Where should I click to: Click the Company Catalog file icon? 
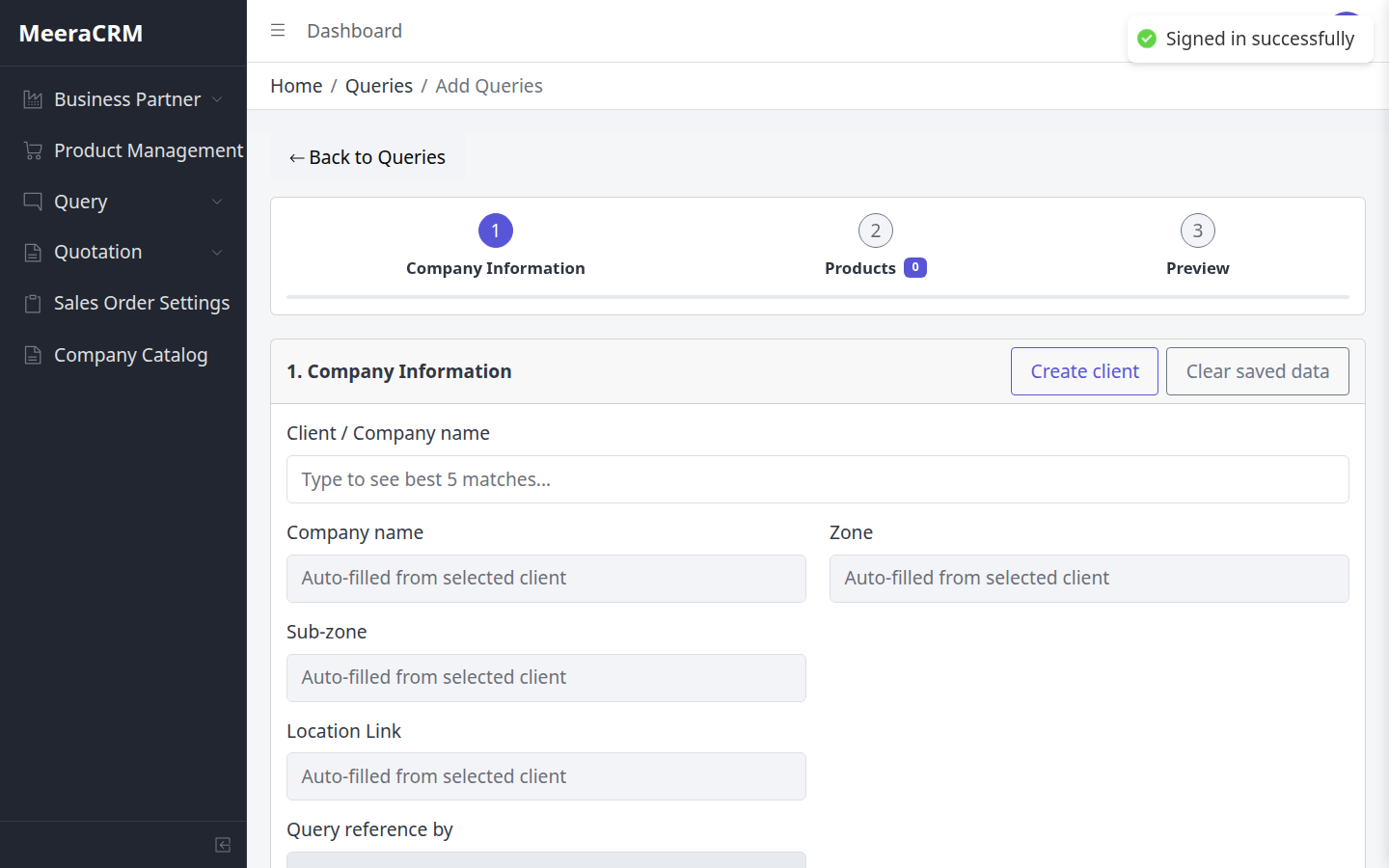point(33,355)
